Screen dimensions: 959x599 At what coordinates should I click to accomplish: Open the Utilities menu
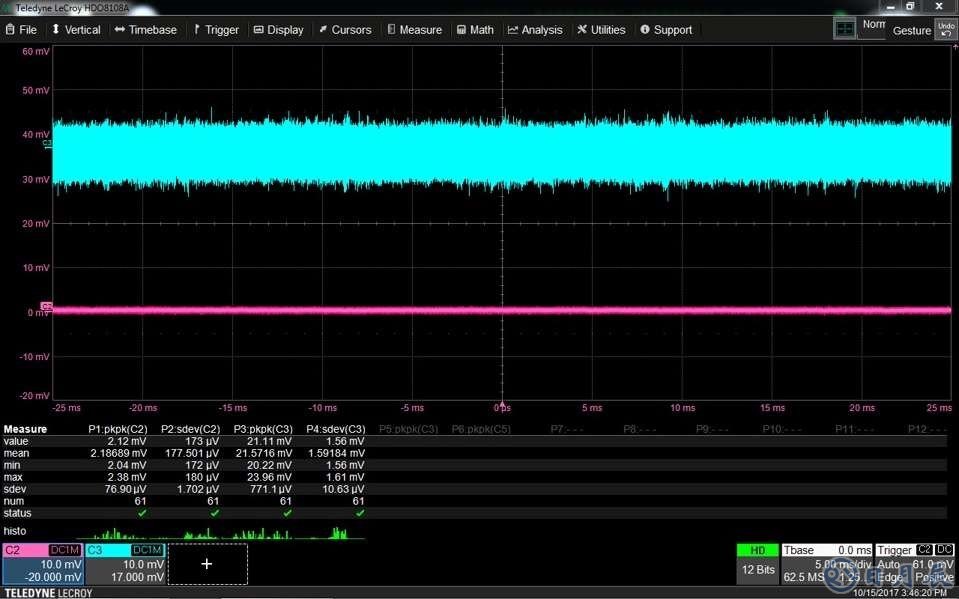[x=601, y=30]
